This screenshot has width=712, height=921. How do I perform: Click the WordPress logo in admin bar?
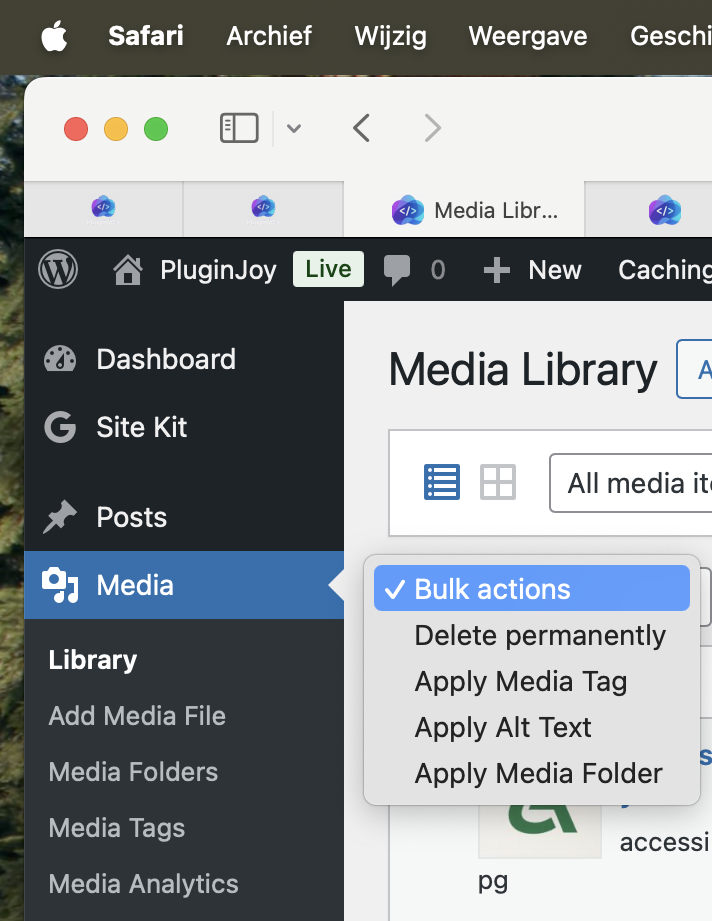tap(57, 269)
